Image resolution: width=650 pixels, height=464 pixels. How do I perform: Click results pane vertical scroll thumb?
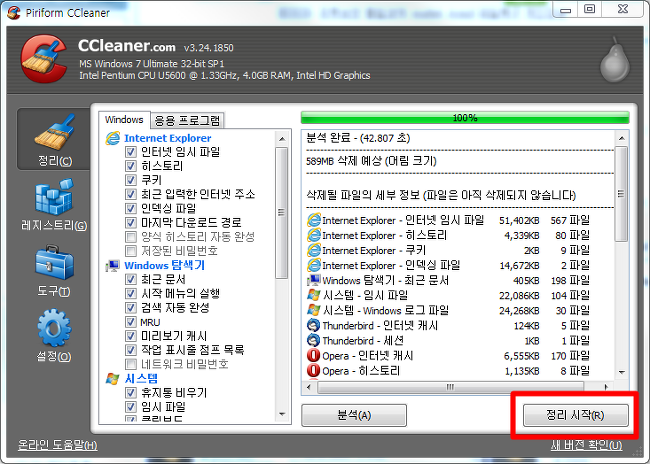point(621,193)
